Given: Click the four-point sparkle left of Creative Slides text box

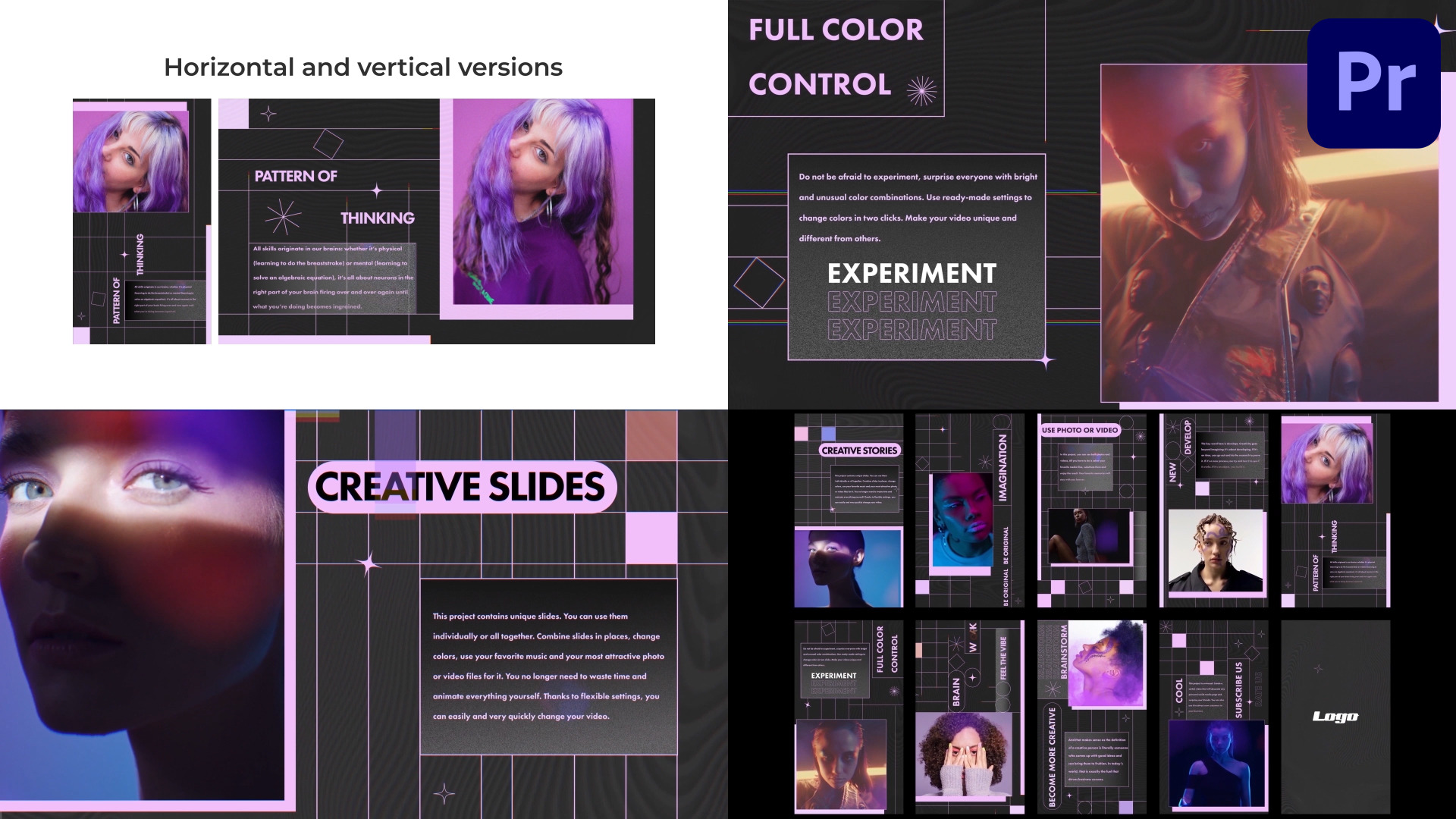Looking at the screenshot, I should tap(369, 564).
